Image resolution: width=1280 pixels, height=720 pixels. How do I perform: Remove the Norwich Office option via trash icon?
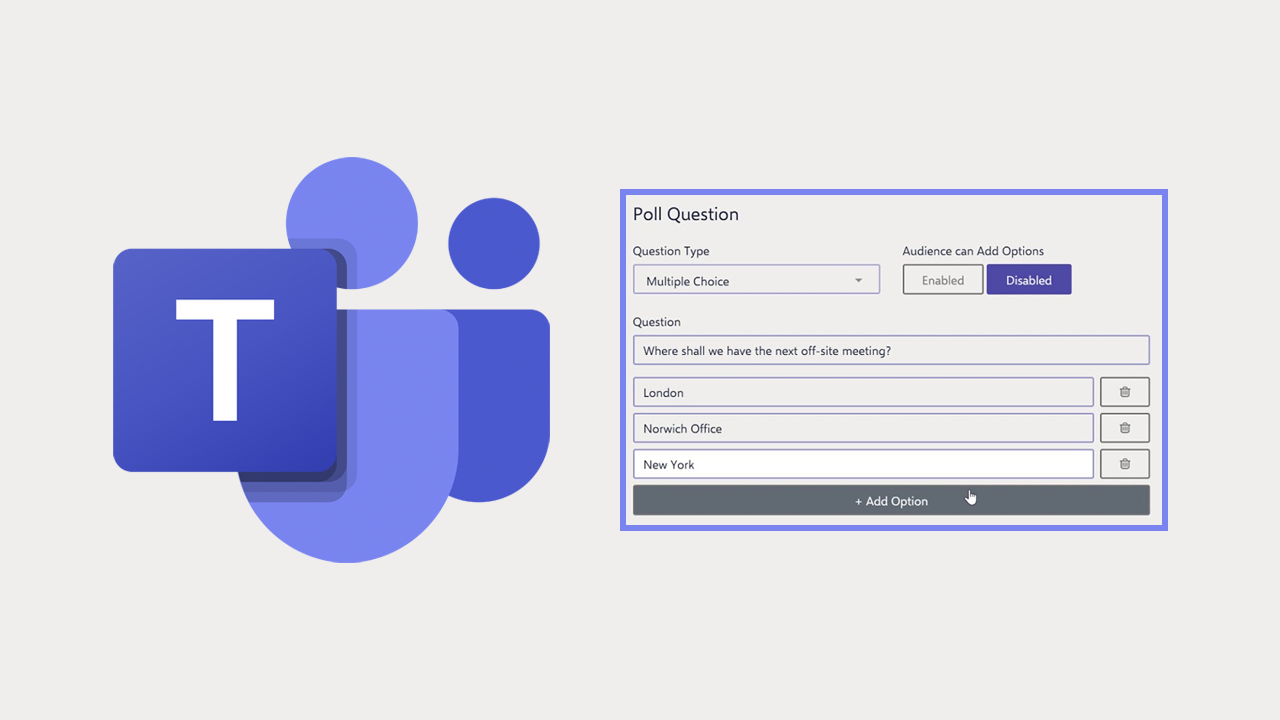coord(1125,428)
